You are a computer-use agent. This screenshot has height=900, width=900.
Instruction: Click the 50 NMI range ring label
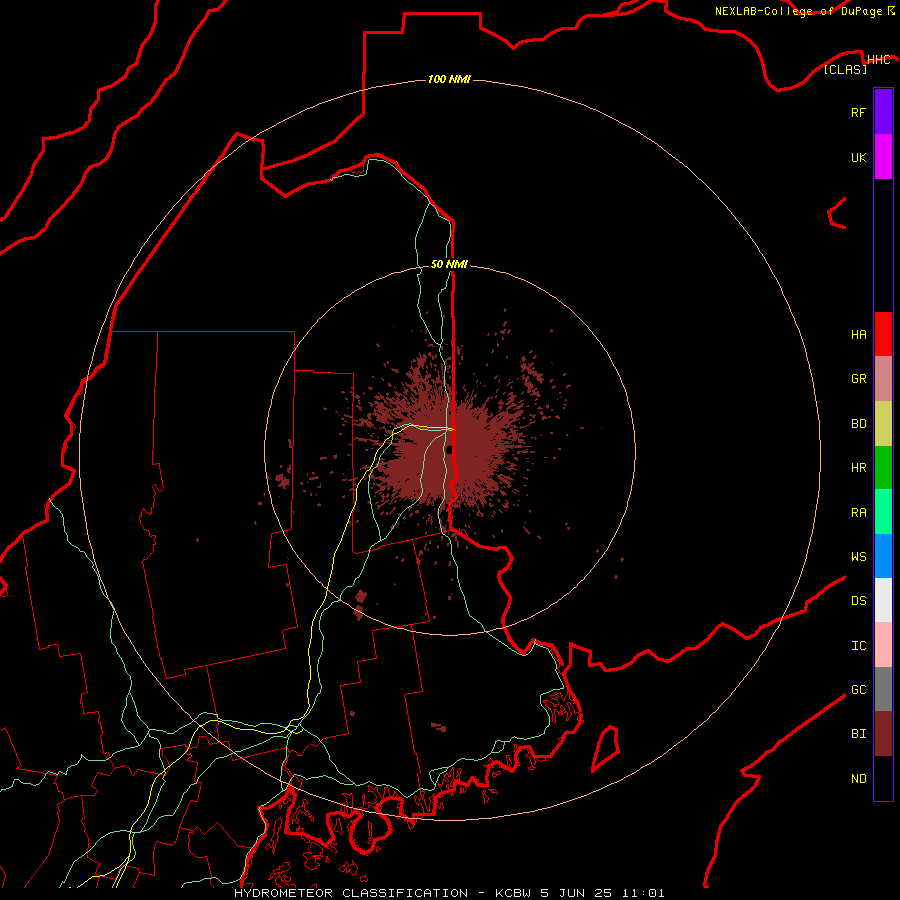click(449, 264)
